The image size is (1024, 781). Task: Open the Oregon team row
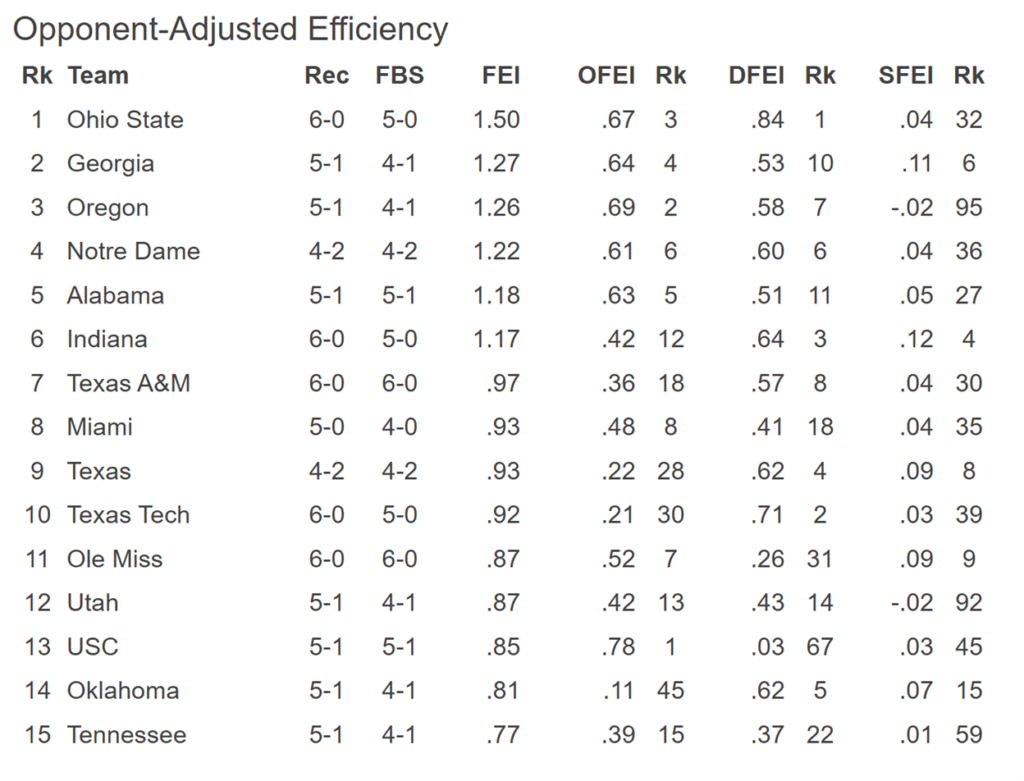(x=107, y=208)
